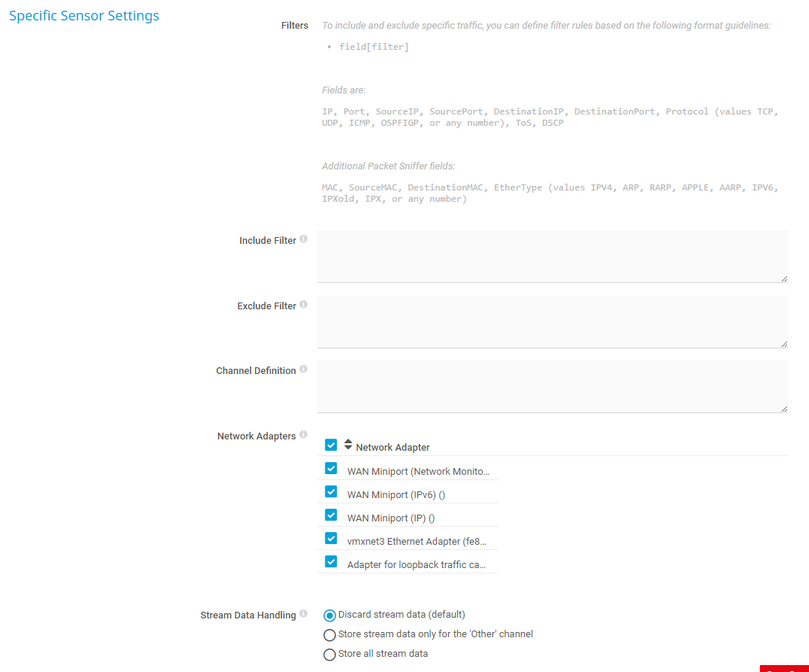Click the info icon beside Channel Definition
Viewport: 809px width, 672px height.
pyautogui.click(x=304, y=369)
